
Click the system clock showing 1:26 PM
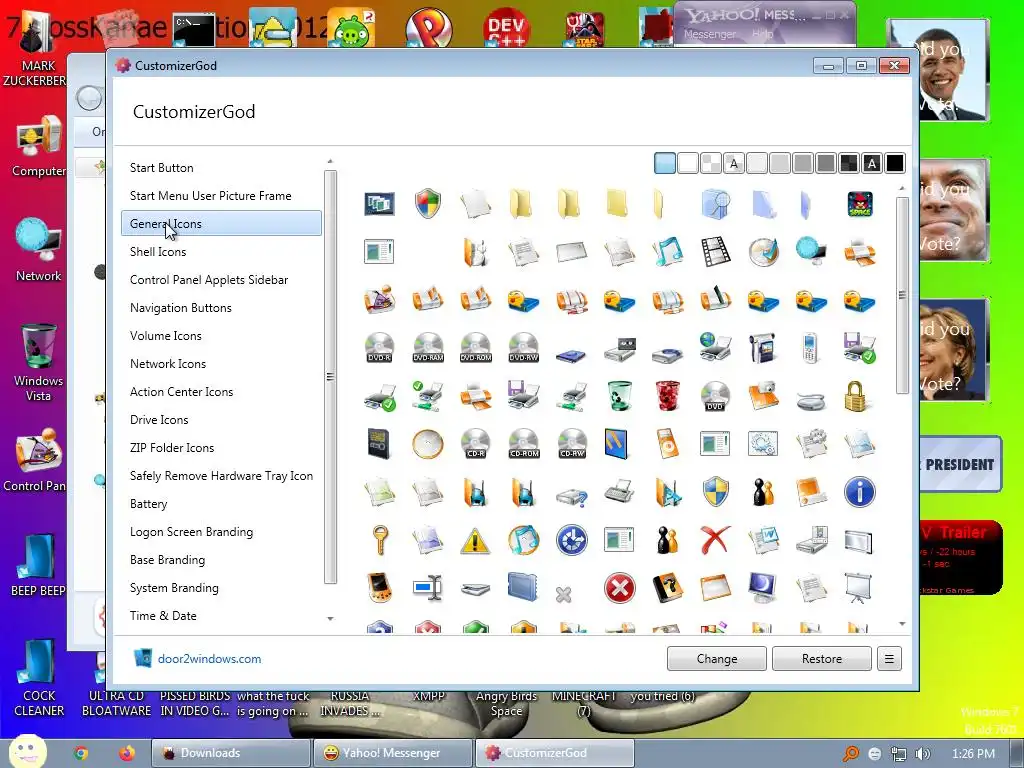(973, 754)
